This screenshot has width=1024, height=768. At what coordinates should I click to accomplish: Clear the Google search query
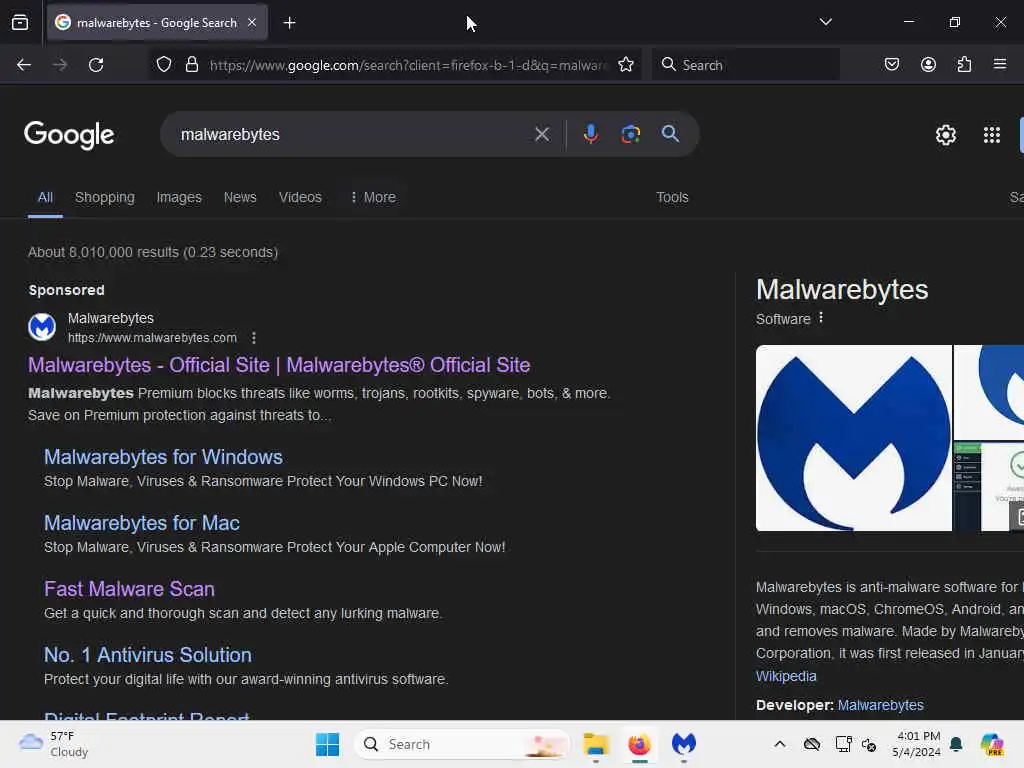541,135
